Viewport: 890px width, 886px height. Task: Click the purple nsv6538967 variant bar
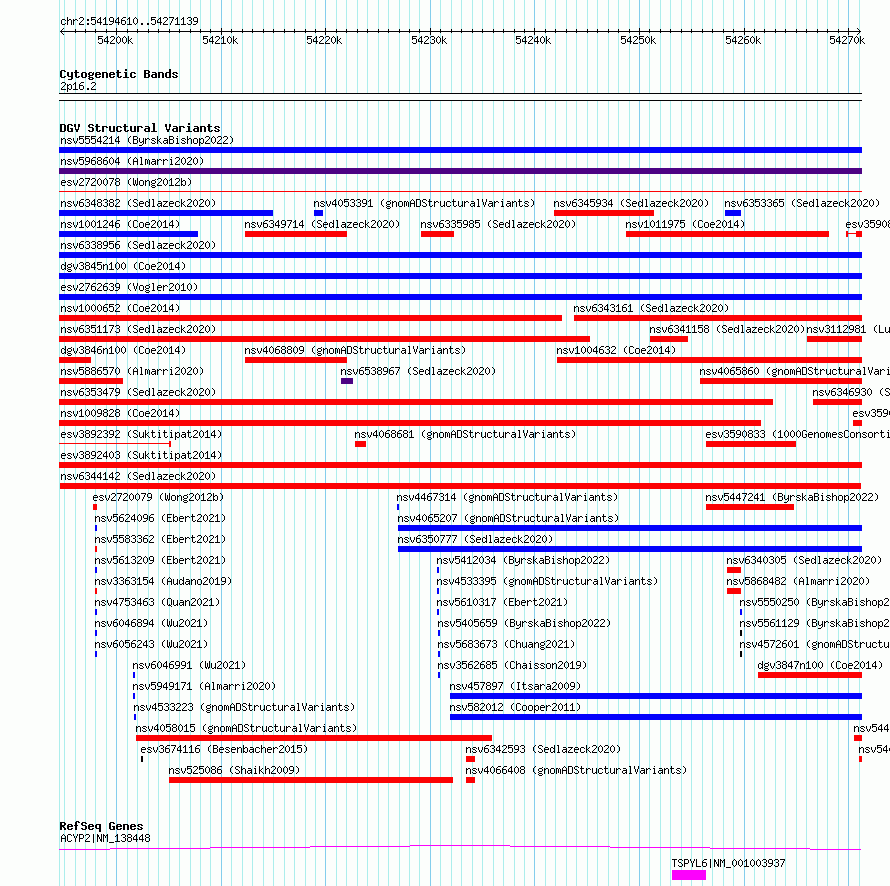[x=347, y=381]
